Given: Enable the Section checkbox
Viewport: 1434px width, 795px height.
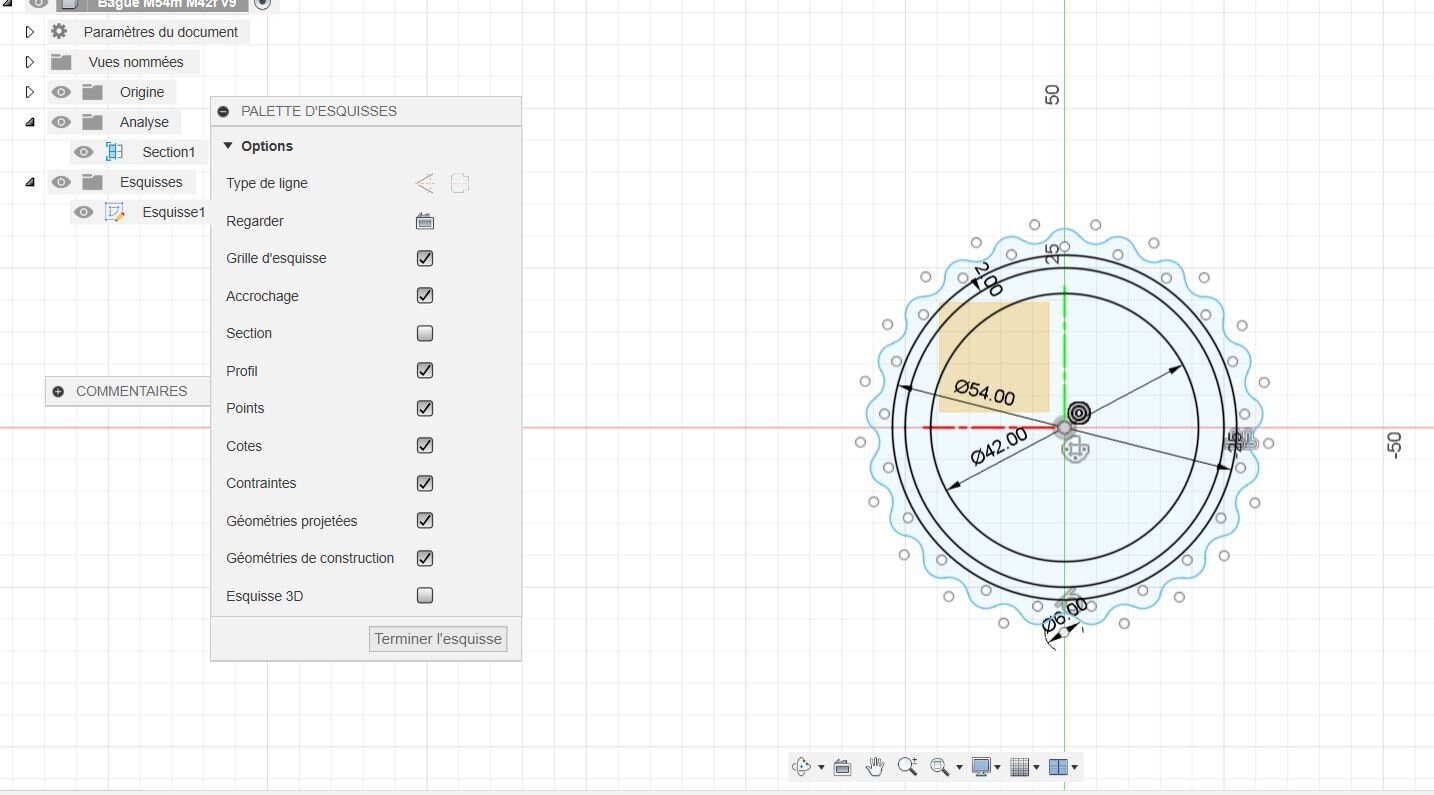Looking at the screenshot, I should pyautogui.click(x=425, y=333).
